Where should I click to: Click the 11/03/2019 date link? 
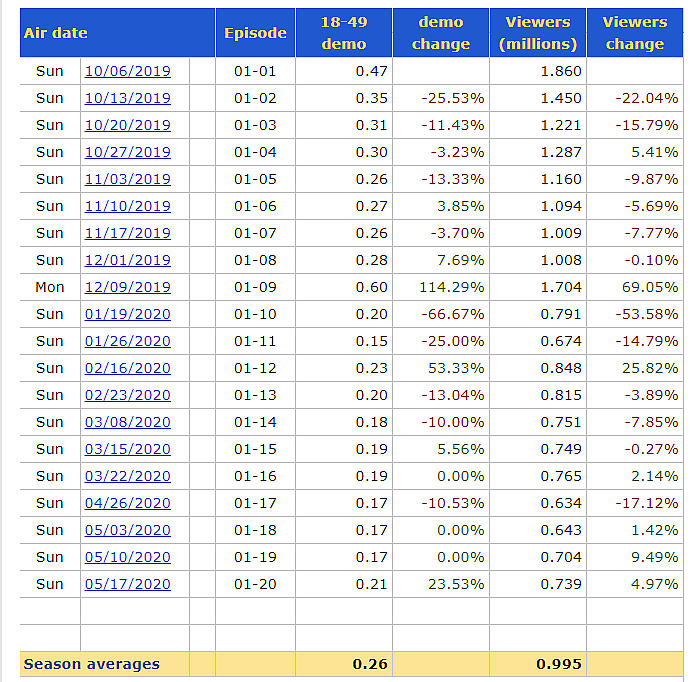point(127,179)
